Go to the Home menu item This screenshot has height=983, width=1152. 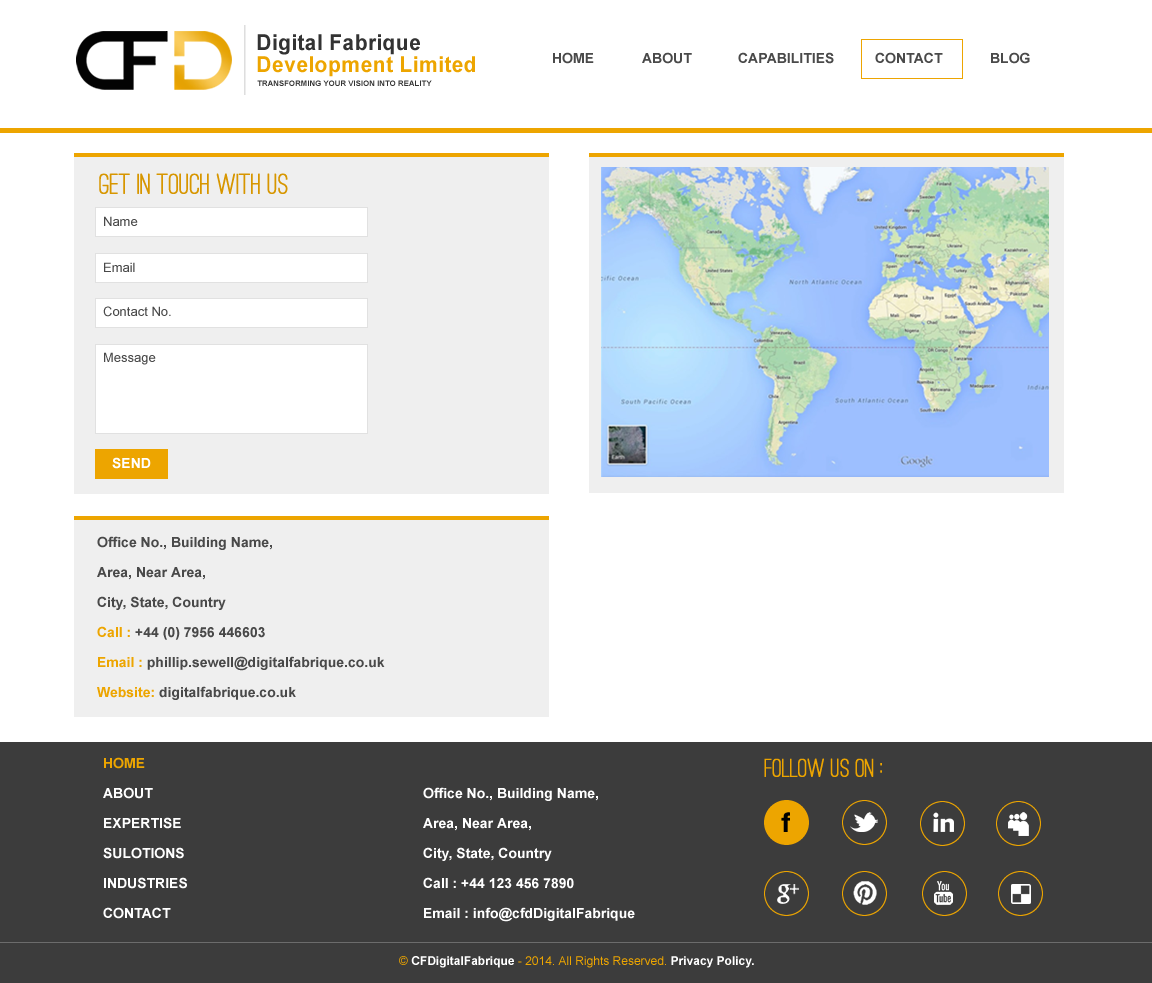tap(573, 59)
